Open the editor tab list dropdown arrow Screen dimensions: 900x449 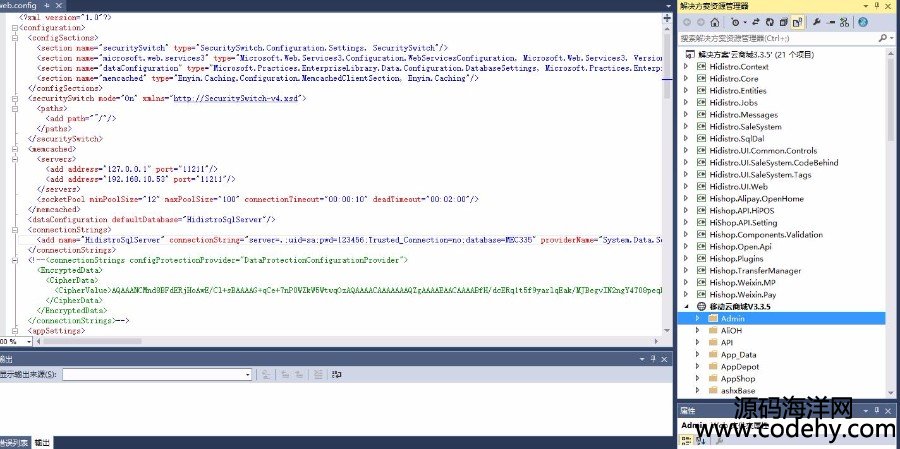click(668, 6)
